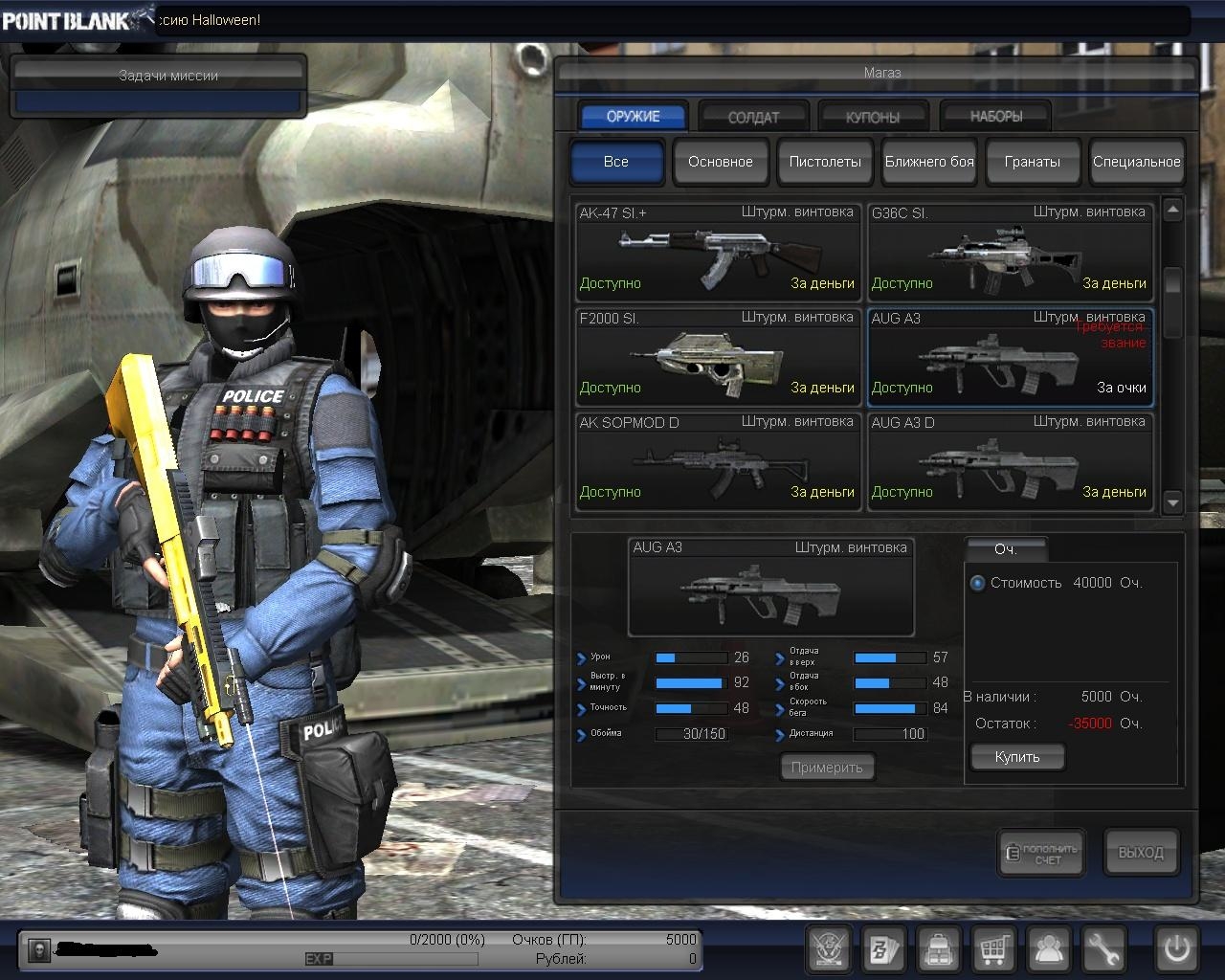
Task: Click the power exit icon
Action: [x=1176, y=949]
